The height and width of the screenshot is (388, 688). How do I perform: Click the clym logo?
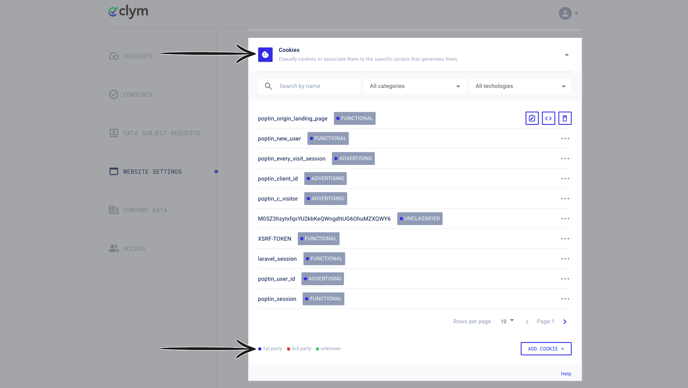pyautogui.click(x=128, y=12)
